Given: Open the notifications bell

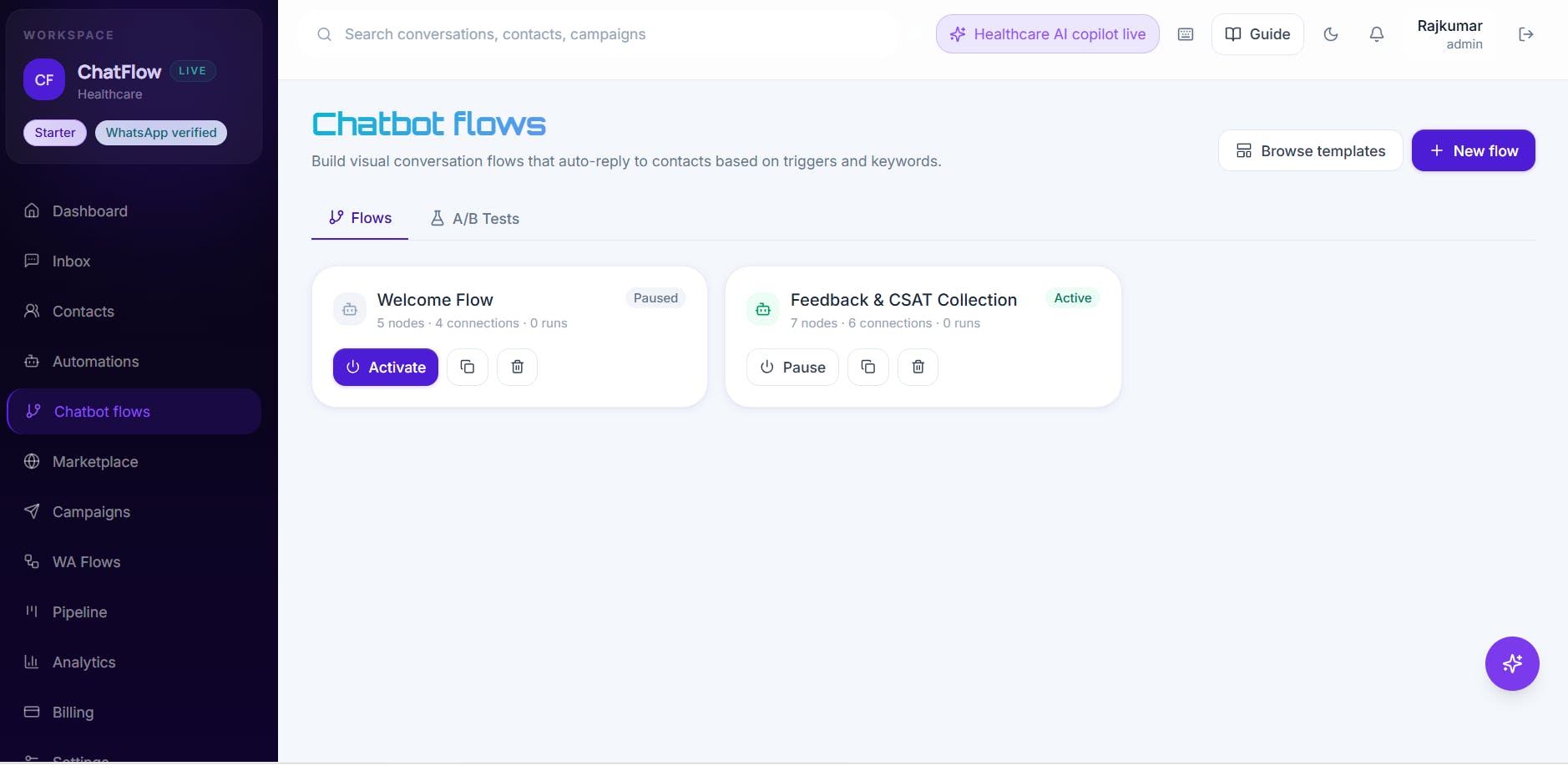Looking at the screenshot, I should (x=1377, y=34).
